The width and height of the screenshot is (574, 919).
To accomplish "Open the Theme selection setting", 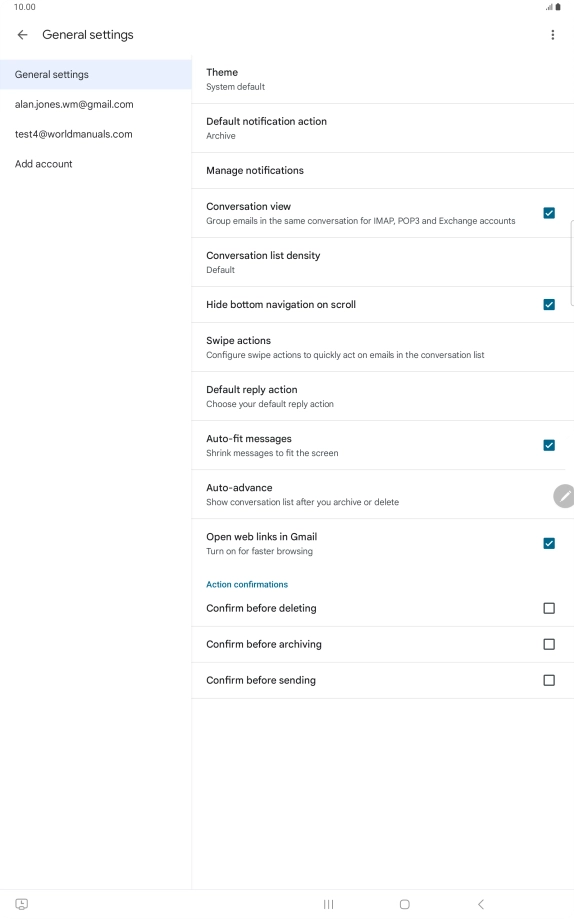I will click(x=383, y=79).
